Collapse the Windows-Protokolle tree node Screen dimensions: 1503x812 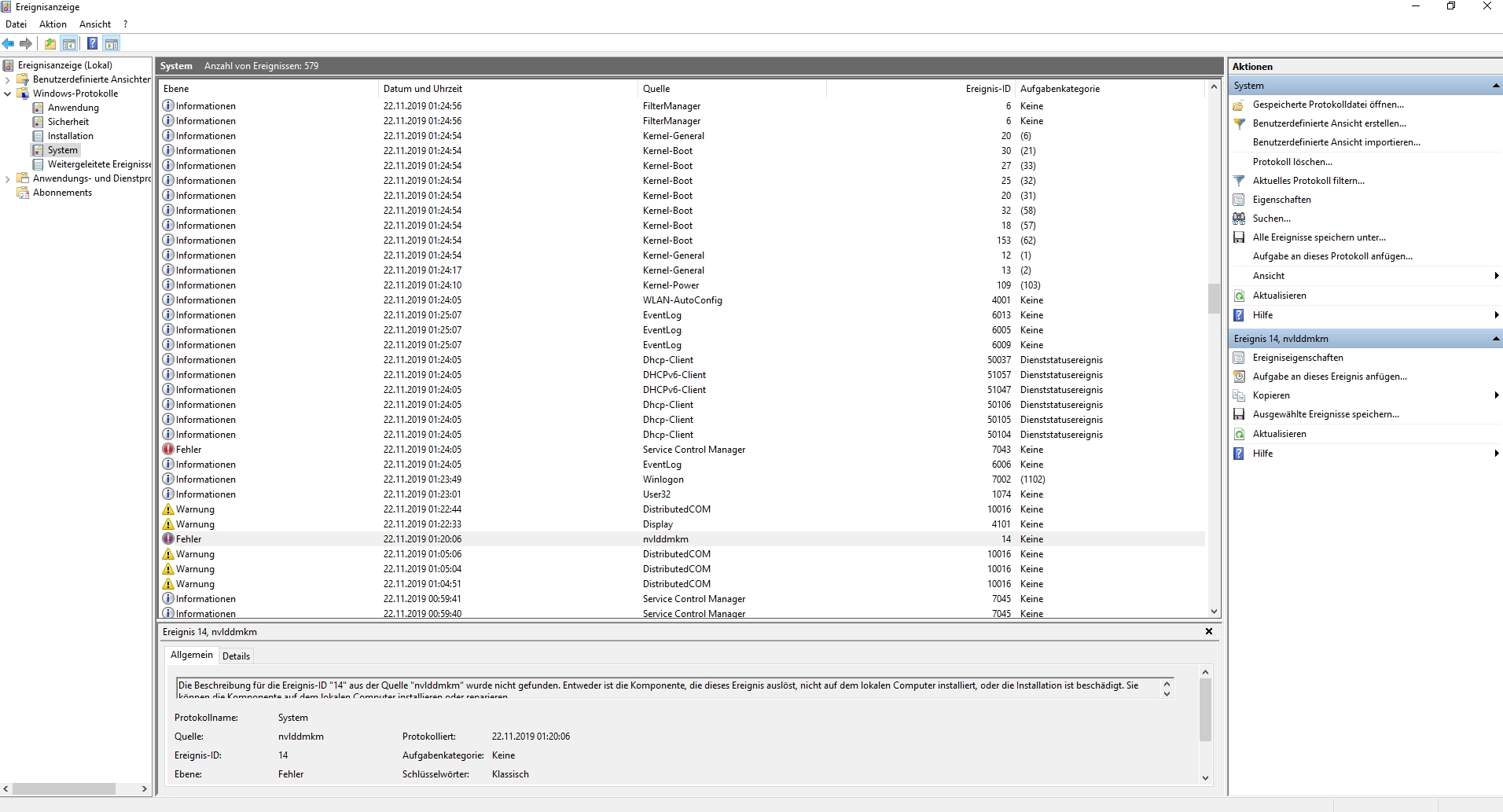point(8,94)
